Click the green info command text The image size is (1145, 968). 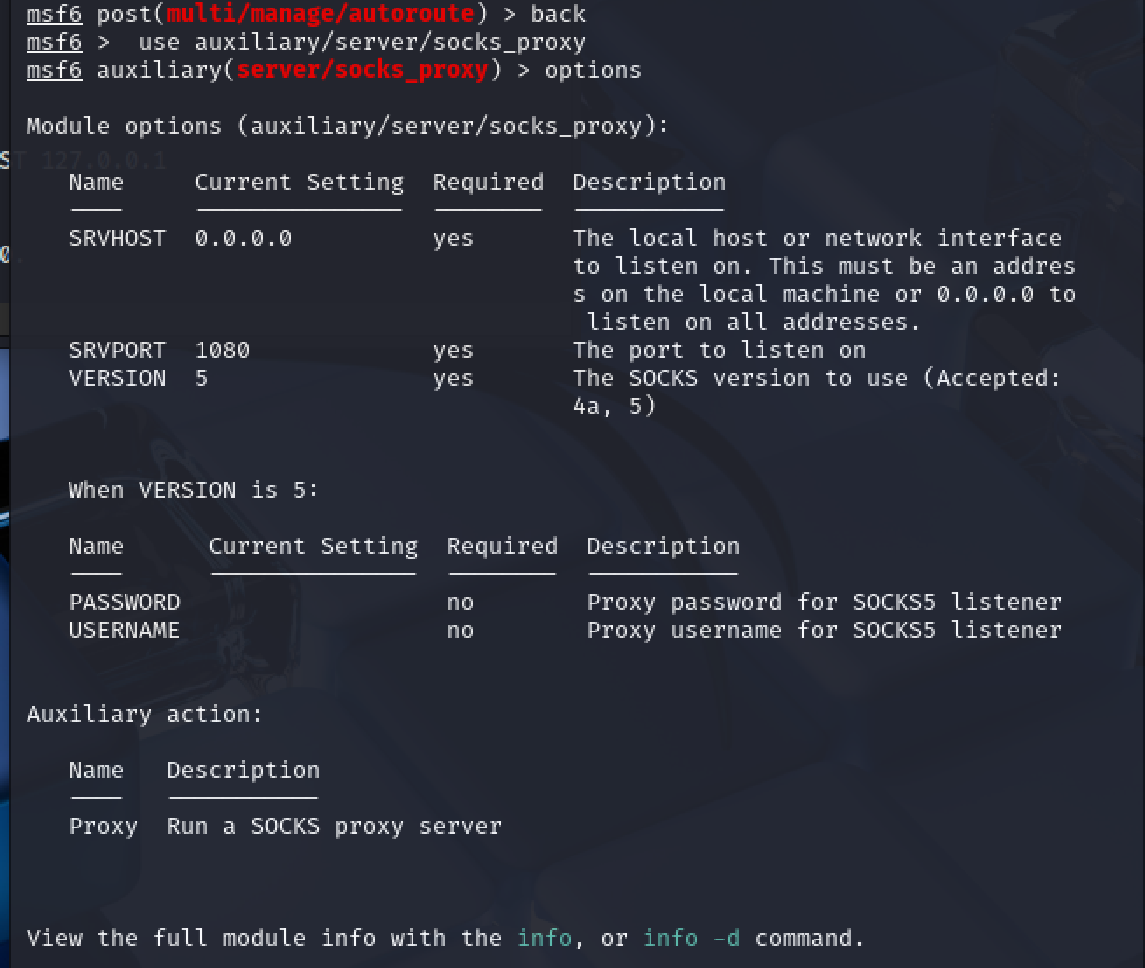tap(544, 938)
